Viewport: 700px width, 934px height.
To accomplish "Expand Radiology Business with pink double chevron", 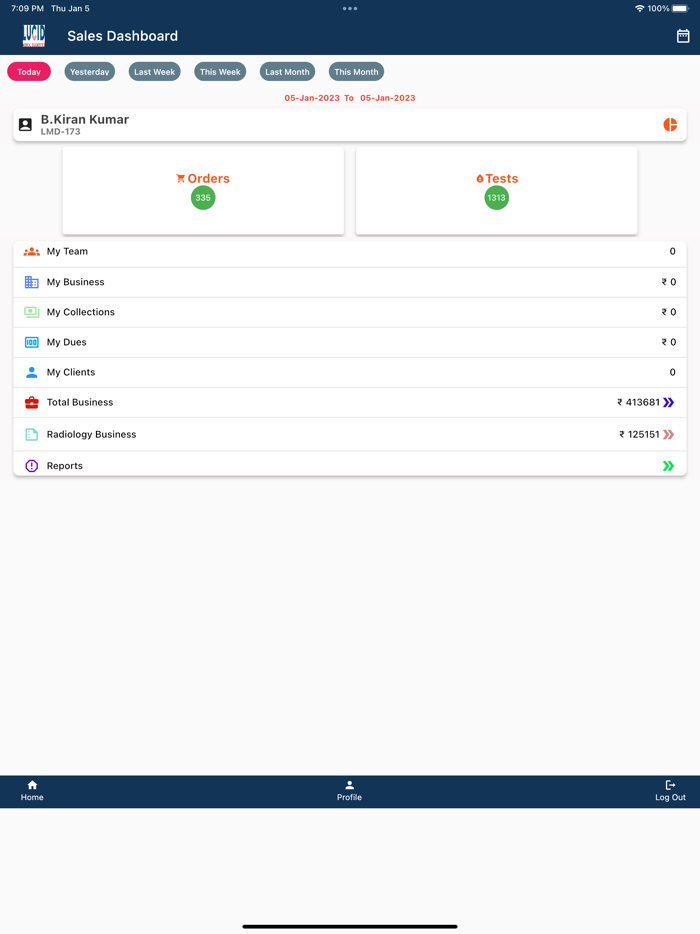I will pos(668,435).
